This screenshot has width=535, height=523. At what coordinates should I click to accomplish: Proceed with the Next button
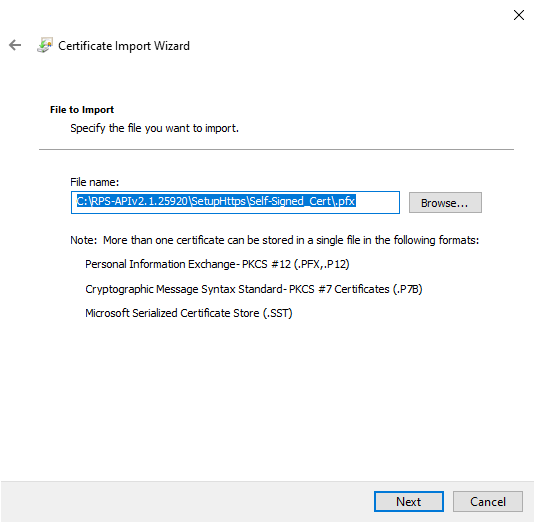[x=409, y=501]
